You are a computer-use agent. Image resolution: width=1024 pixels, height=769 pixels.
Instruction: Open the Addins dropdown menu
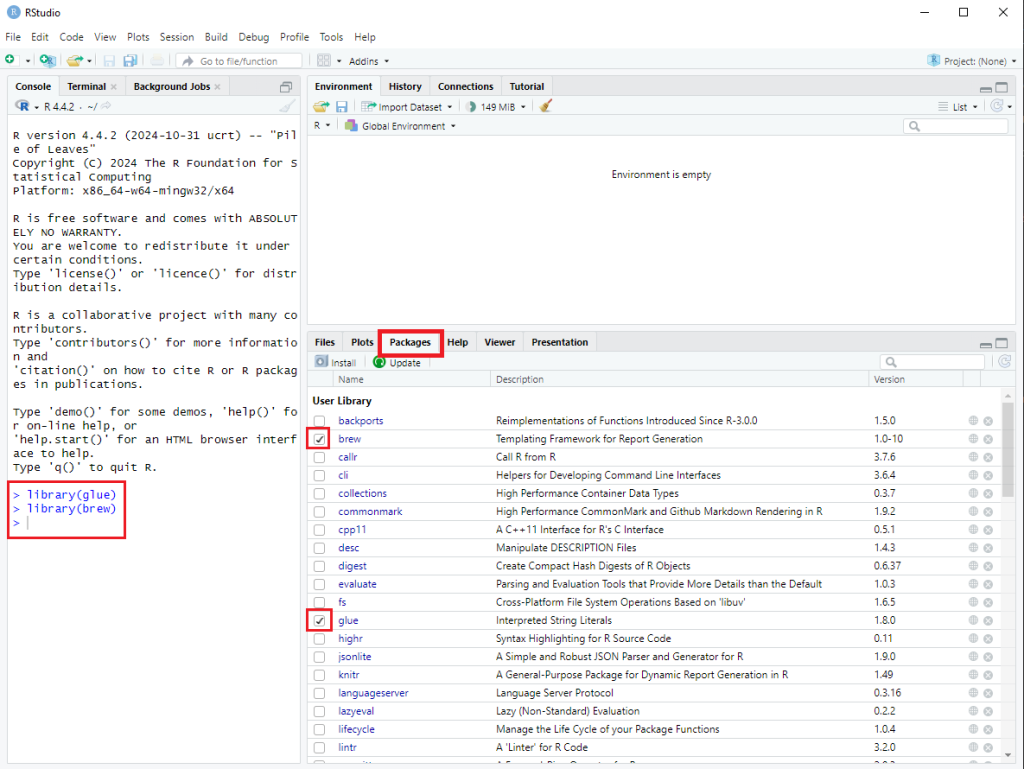tap(368, 61)
